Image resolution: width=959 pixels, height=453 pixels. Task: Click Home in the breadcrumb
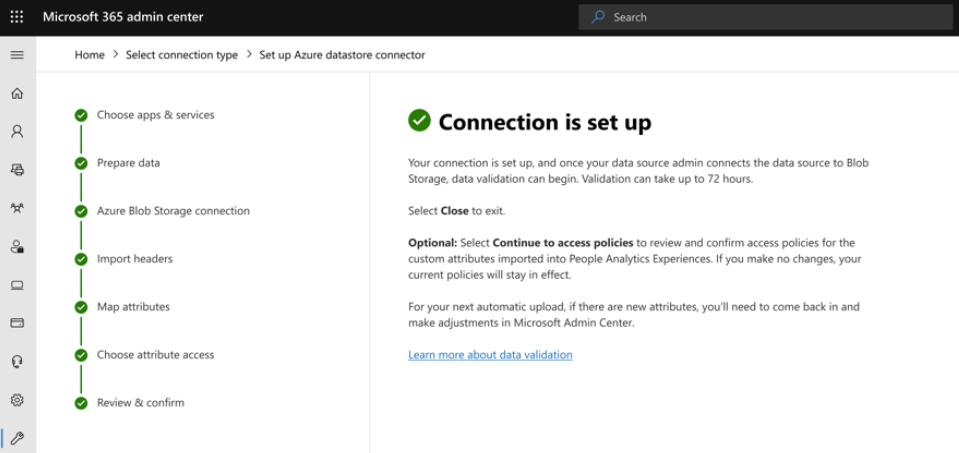[x=89, y=55]
